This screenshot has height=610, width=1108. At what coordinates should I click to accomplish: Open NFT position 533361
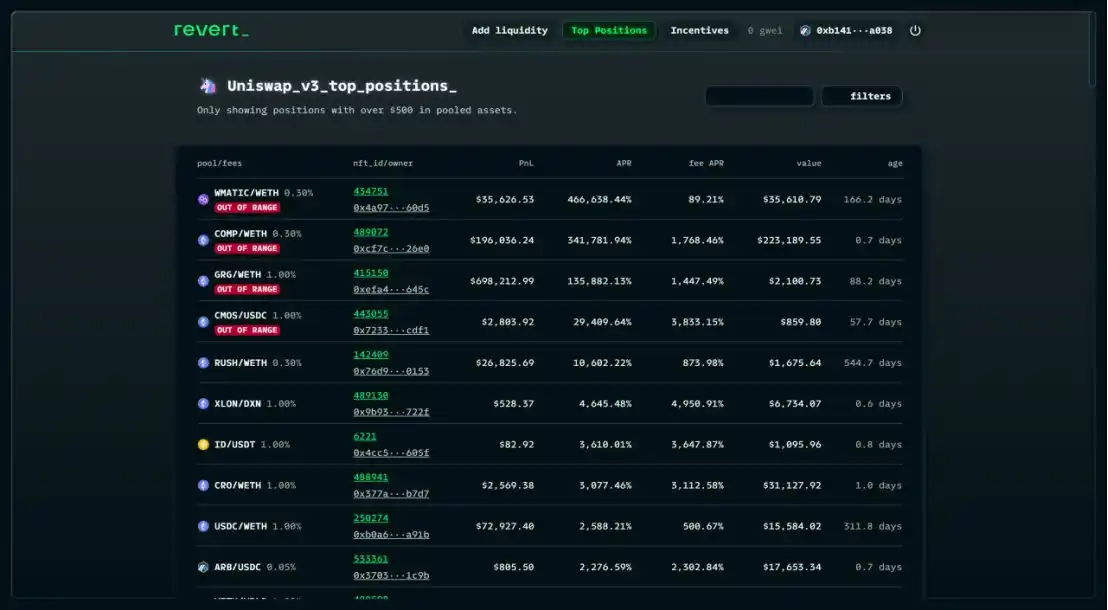click(371, 559)
